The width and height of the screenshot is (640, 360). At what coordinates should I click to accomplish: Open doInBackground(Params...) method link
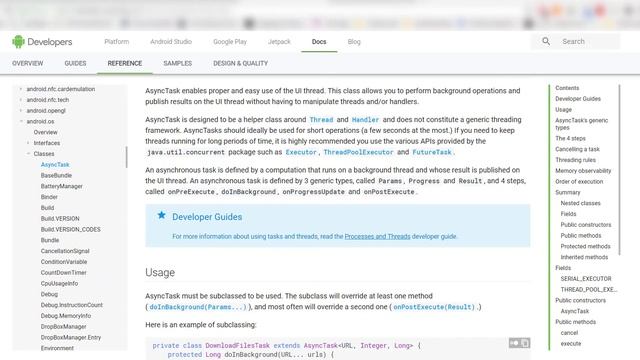click(x=198, y=307)
